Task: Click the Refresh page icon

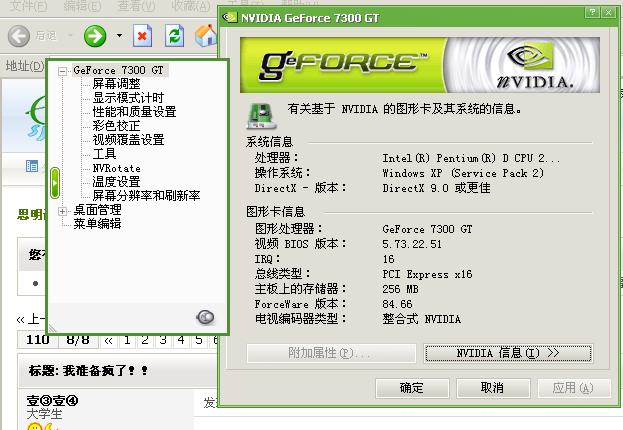Action: tap(174, 36)
